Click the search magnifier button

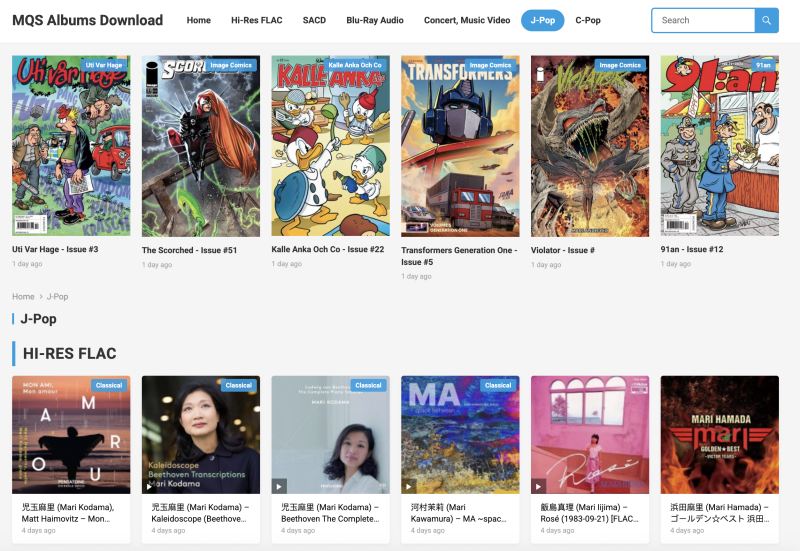[766, 20]
